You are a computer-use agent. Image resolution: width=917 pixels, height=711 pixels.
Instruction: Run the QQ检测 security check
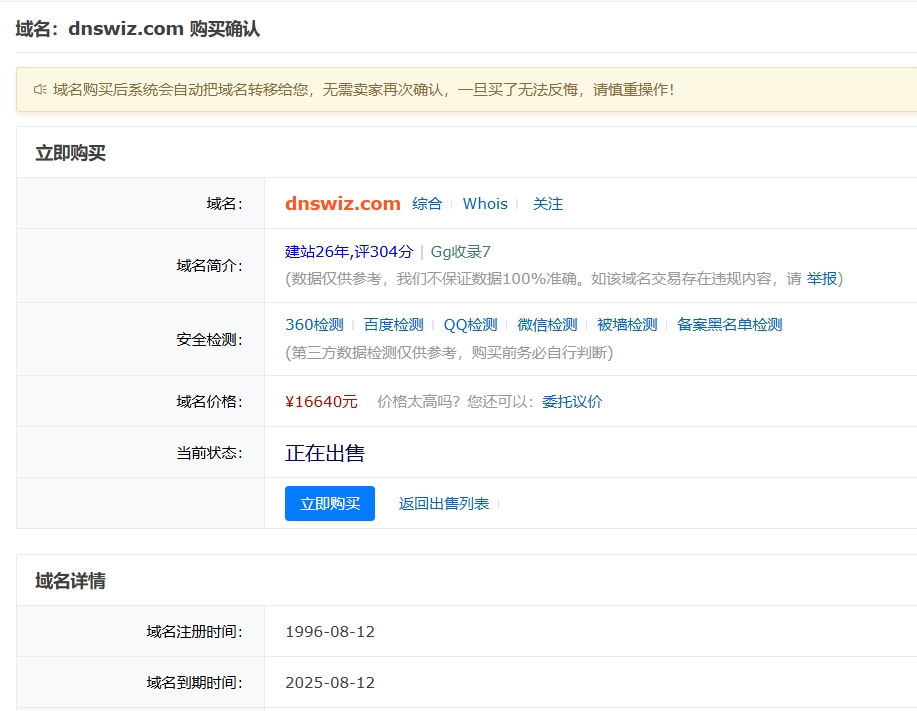coord(470,325)
